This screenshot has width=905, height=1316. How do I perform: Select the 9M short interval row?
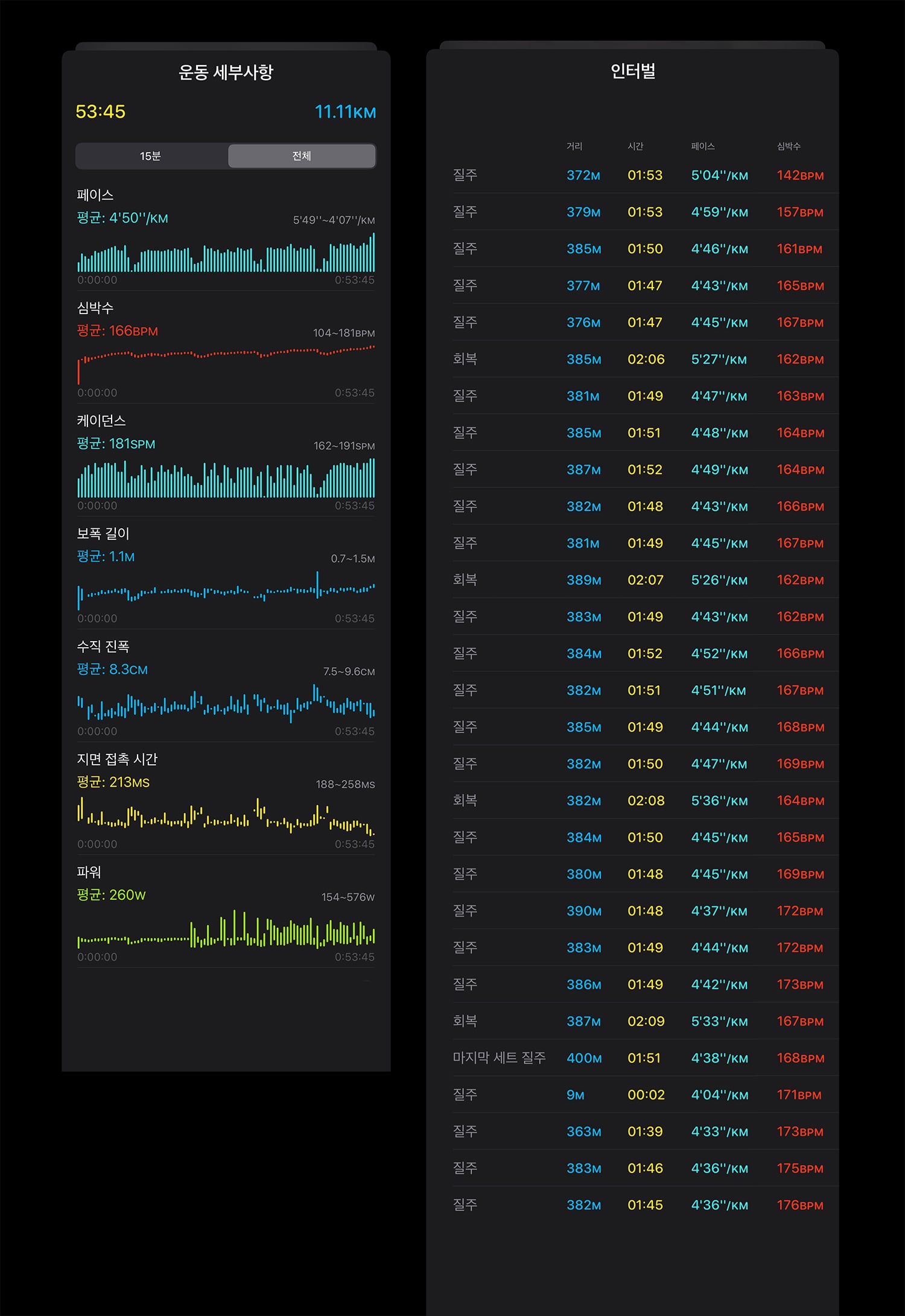pos(646,1095)
